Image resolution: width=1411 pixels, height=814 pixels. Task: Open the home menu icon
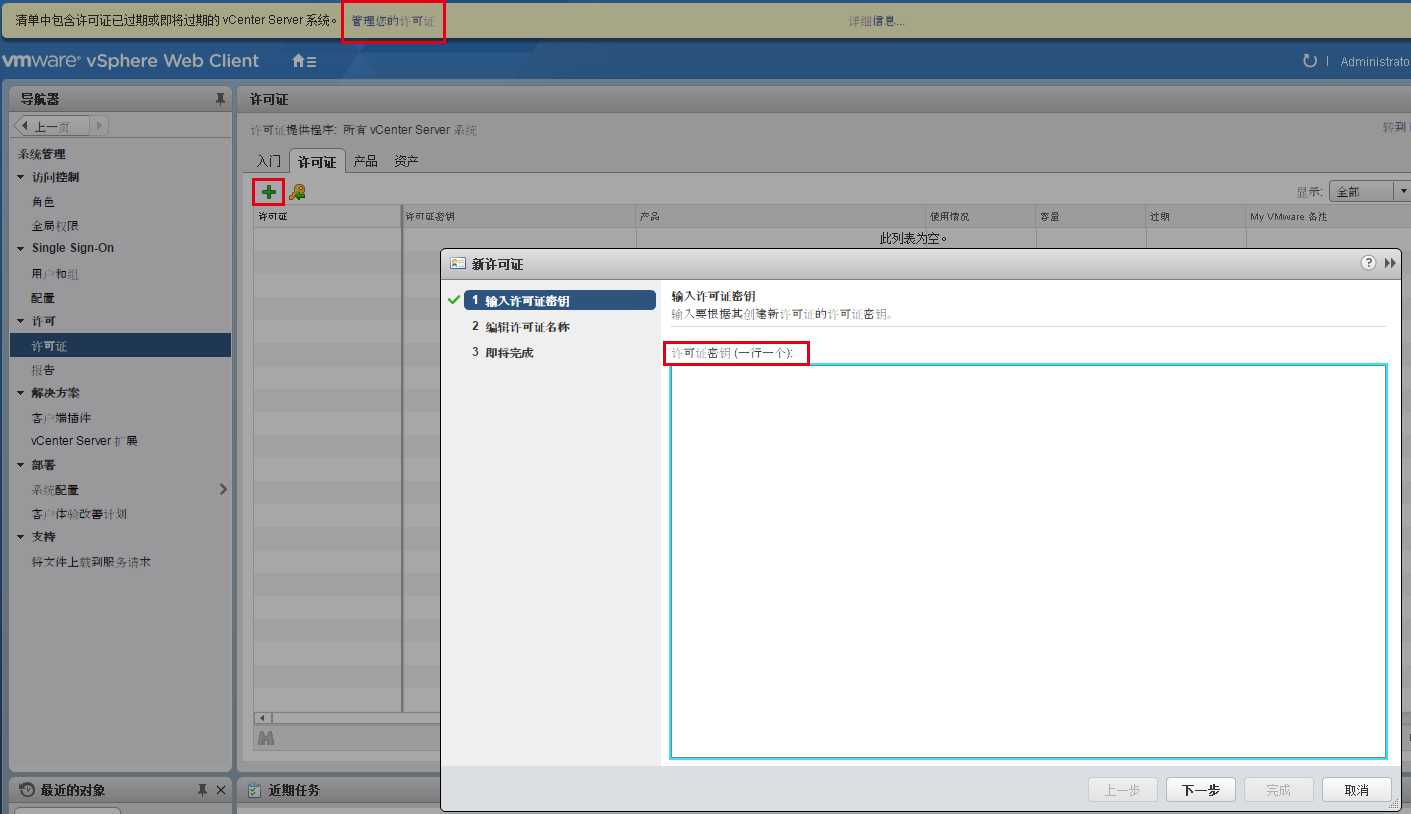(304, 61)
